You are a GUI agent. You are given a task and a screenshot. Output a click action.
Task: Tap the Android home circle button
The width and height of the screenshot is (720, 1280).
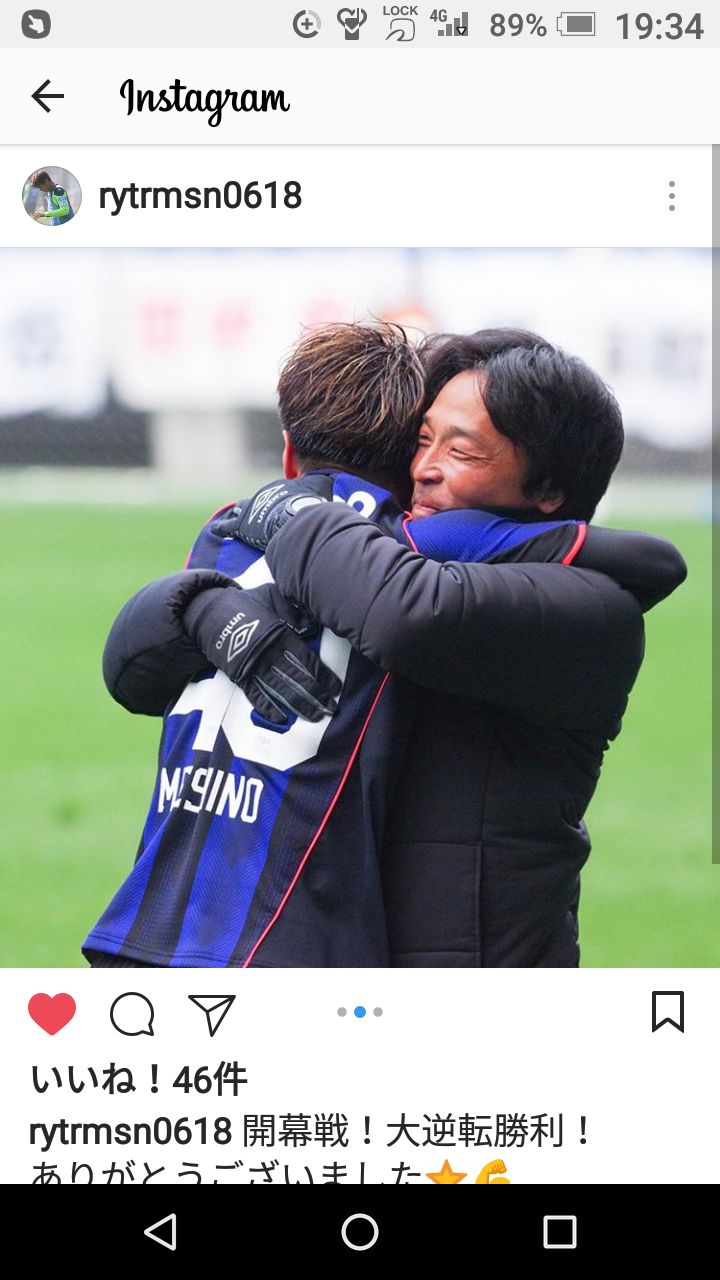[360, 1232]
